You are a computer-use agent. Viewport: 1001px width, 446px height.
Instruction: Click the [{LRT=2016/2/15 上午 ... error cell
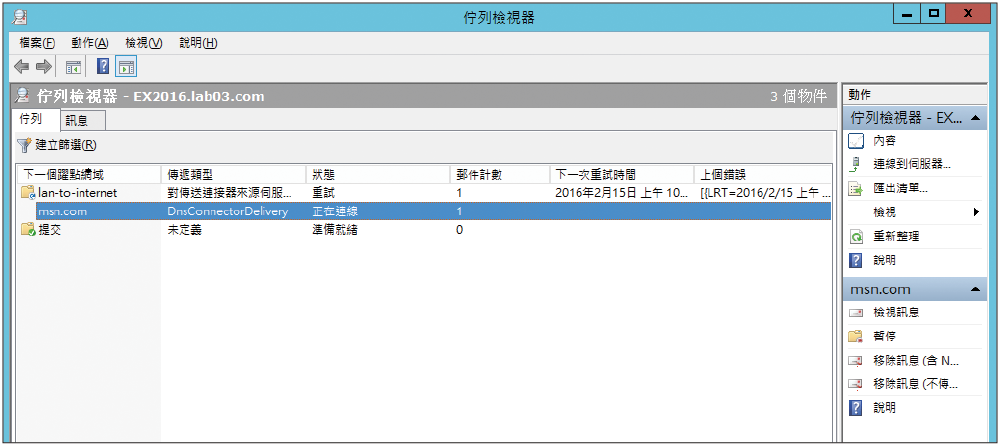pos(765,193)
